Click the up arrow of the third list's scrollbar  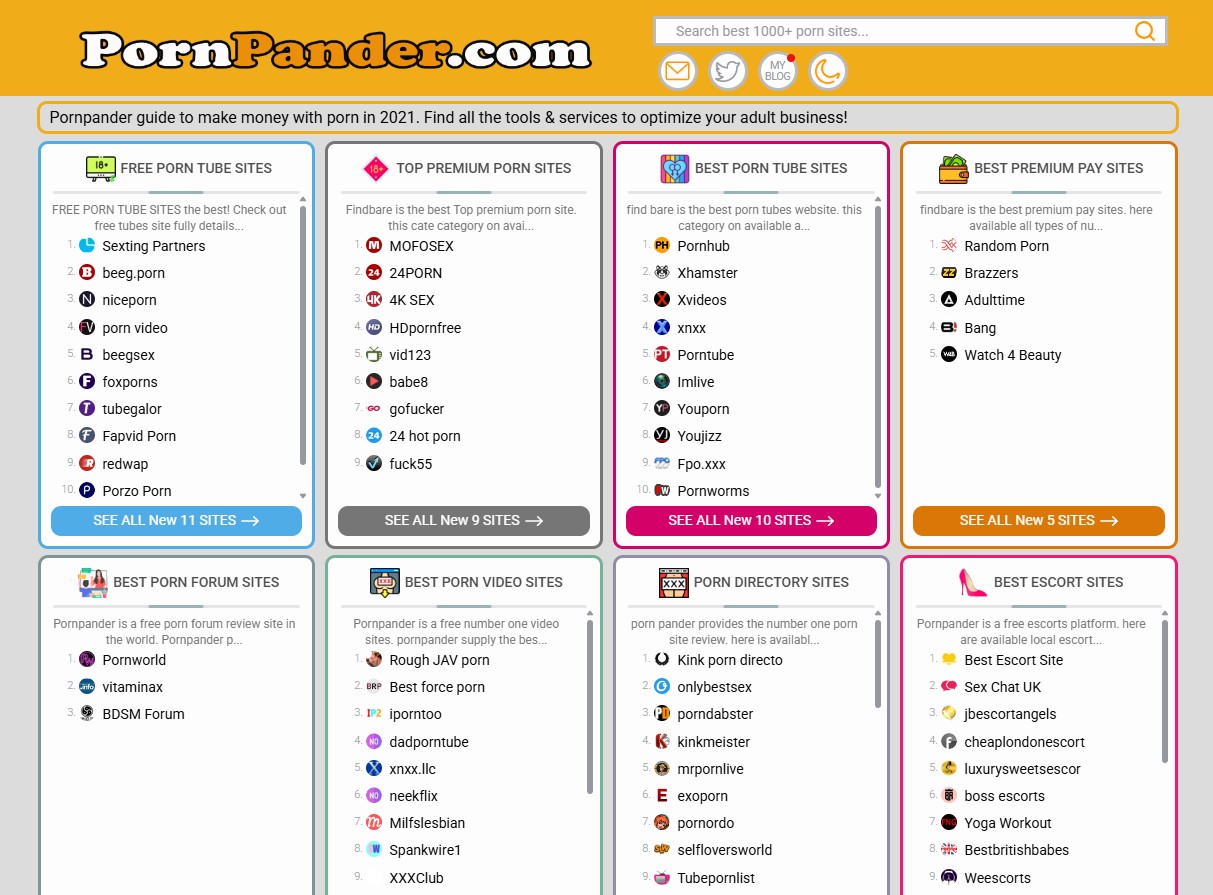pos(878,199)
